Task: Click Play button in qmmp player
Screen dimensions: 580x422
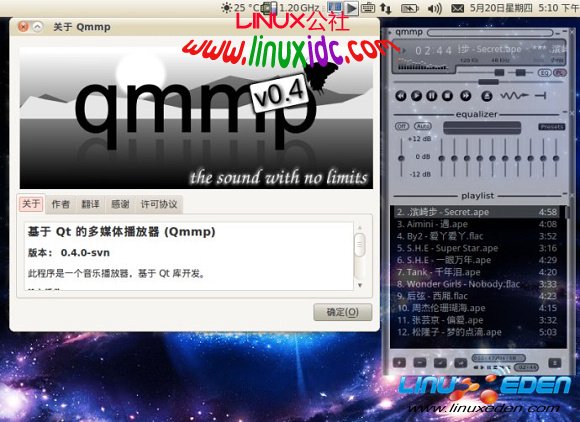Action: coord(417,96)
